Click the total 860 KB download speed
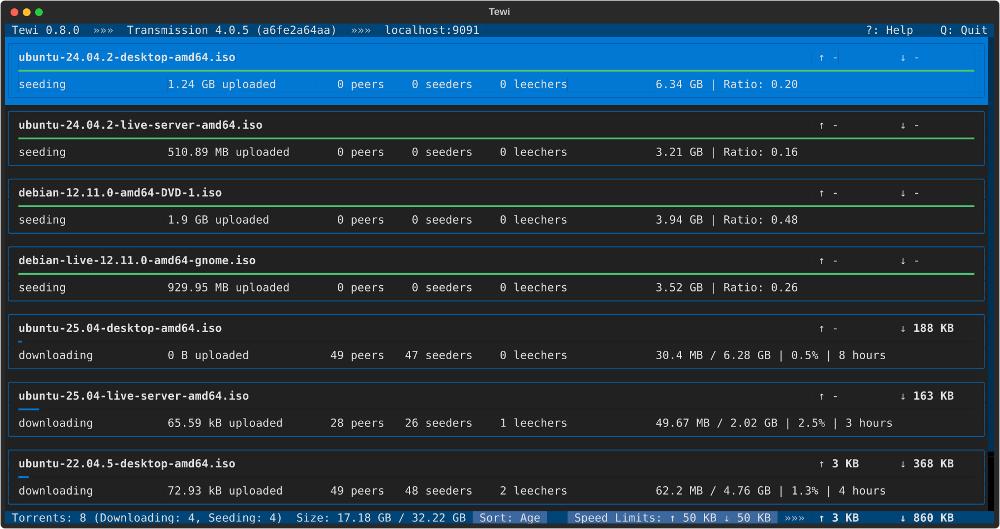The width and height of the screenshot is (1000, 529). (x=927, y=518)
